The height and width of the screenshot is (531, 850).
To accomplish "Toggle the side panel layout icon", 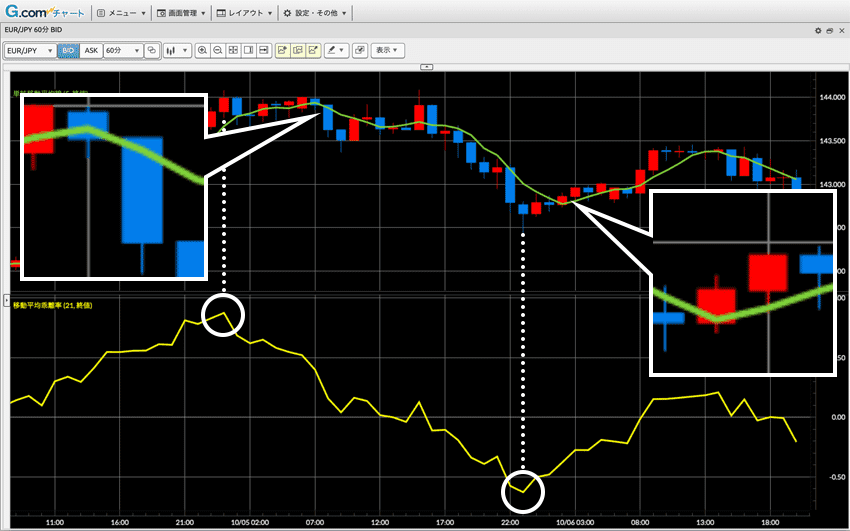I will click(248, 50).
